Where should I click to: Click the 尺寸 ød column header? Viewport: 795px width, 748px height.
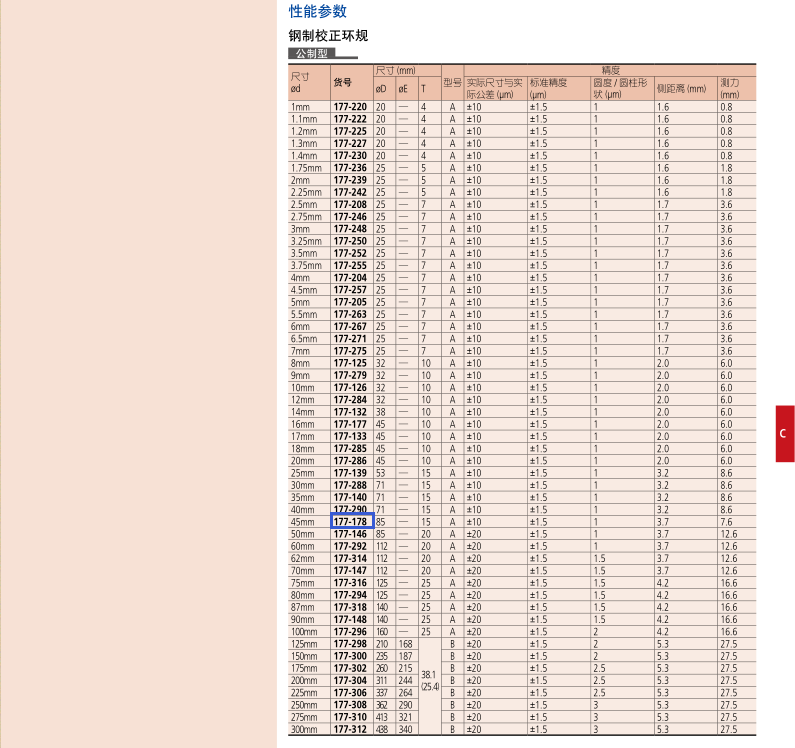tap(300, 82)
